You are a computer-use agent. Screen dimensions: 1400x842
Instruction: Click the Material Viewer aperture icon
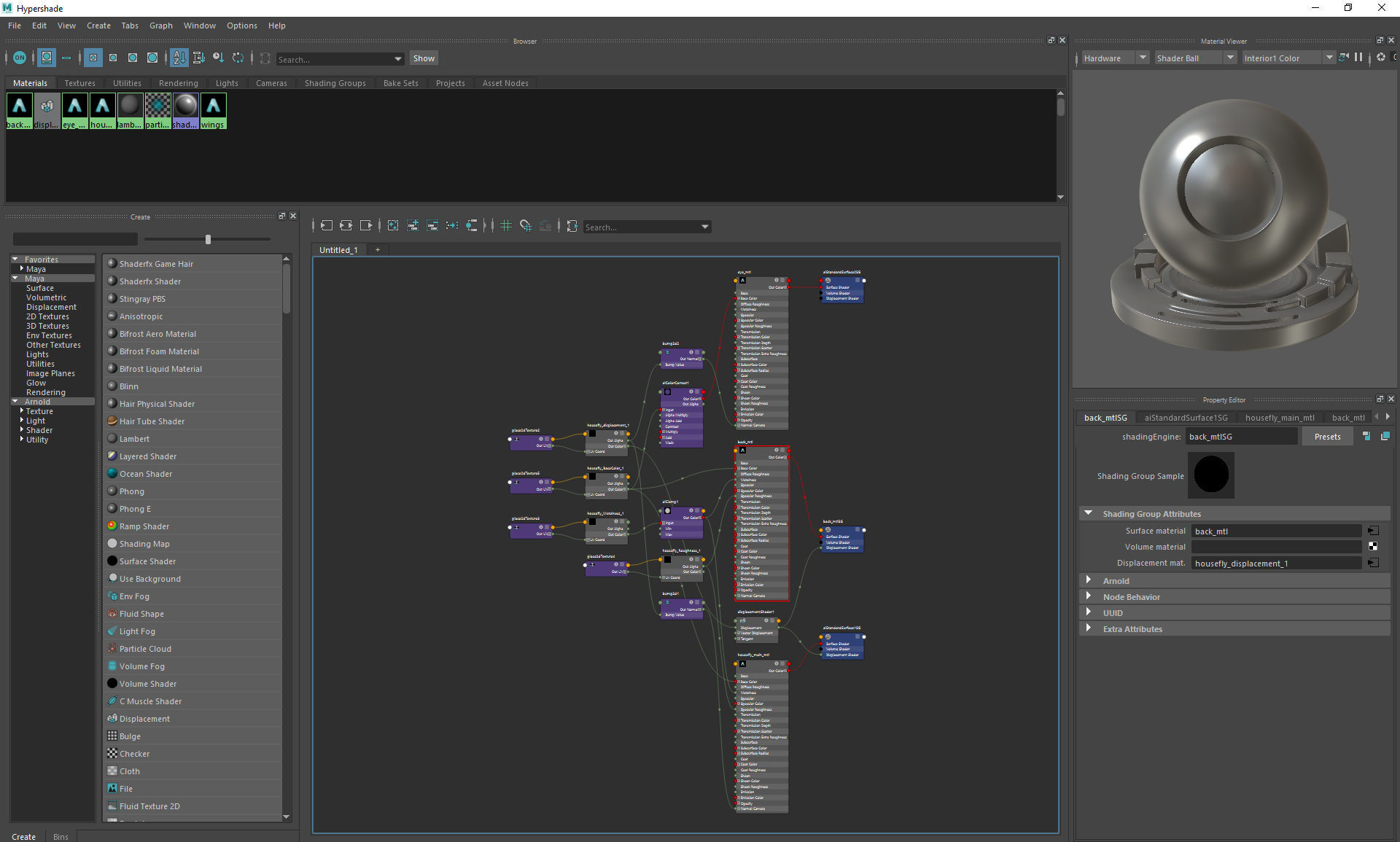coord(1381,58)
